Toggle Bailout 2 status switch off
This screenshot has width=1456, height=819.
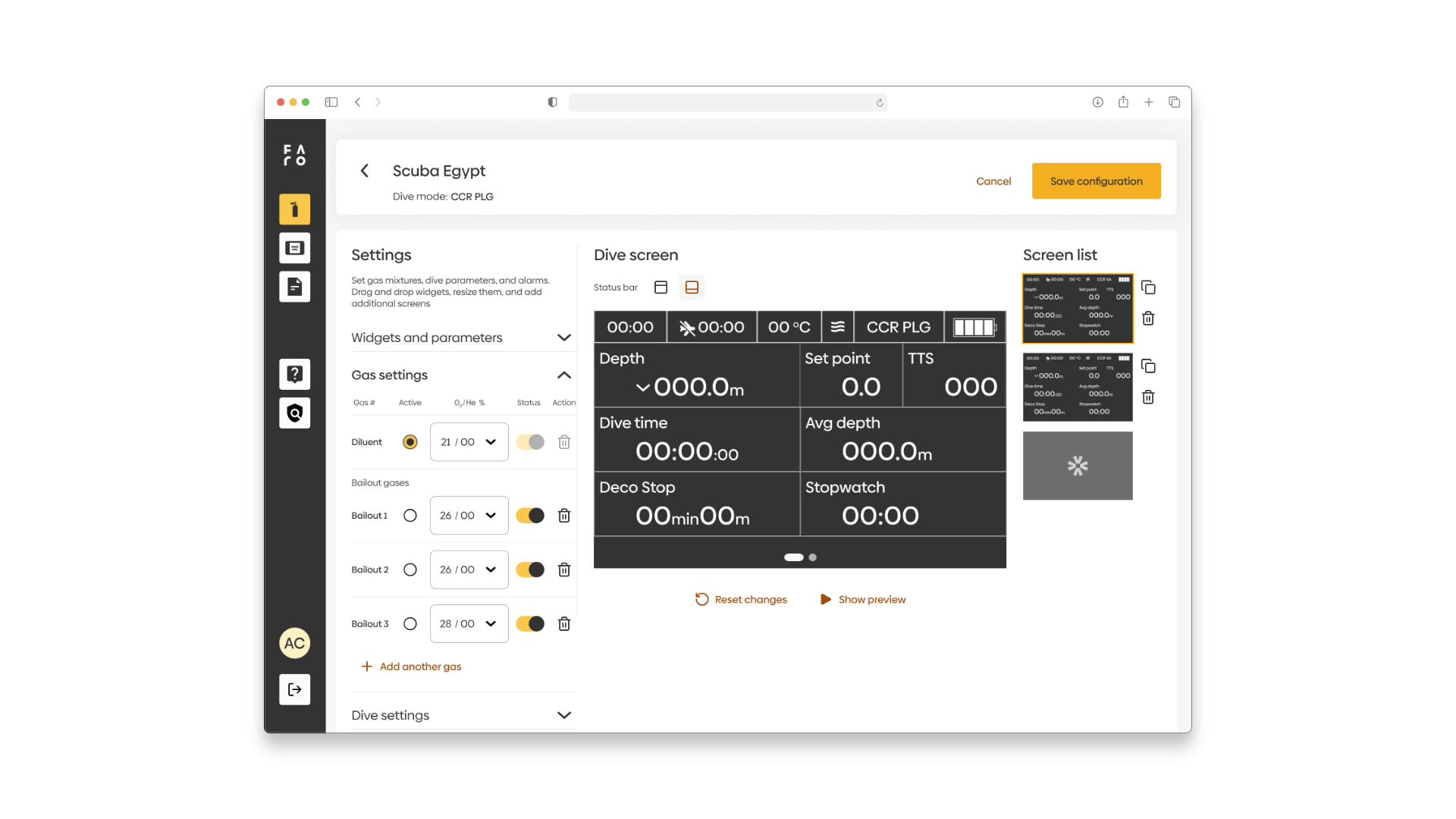[530, 570]
